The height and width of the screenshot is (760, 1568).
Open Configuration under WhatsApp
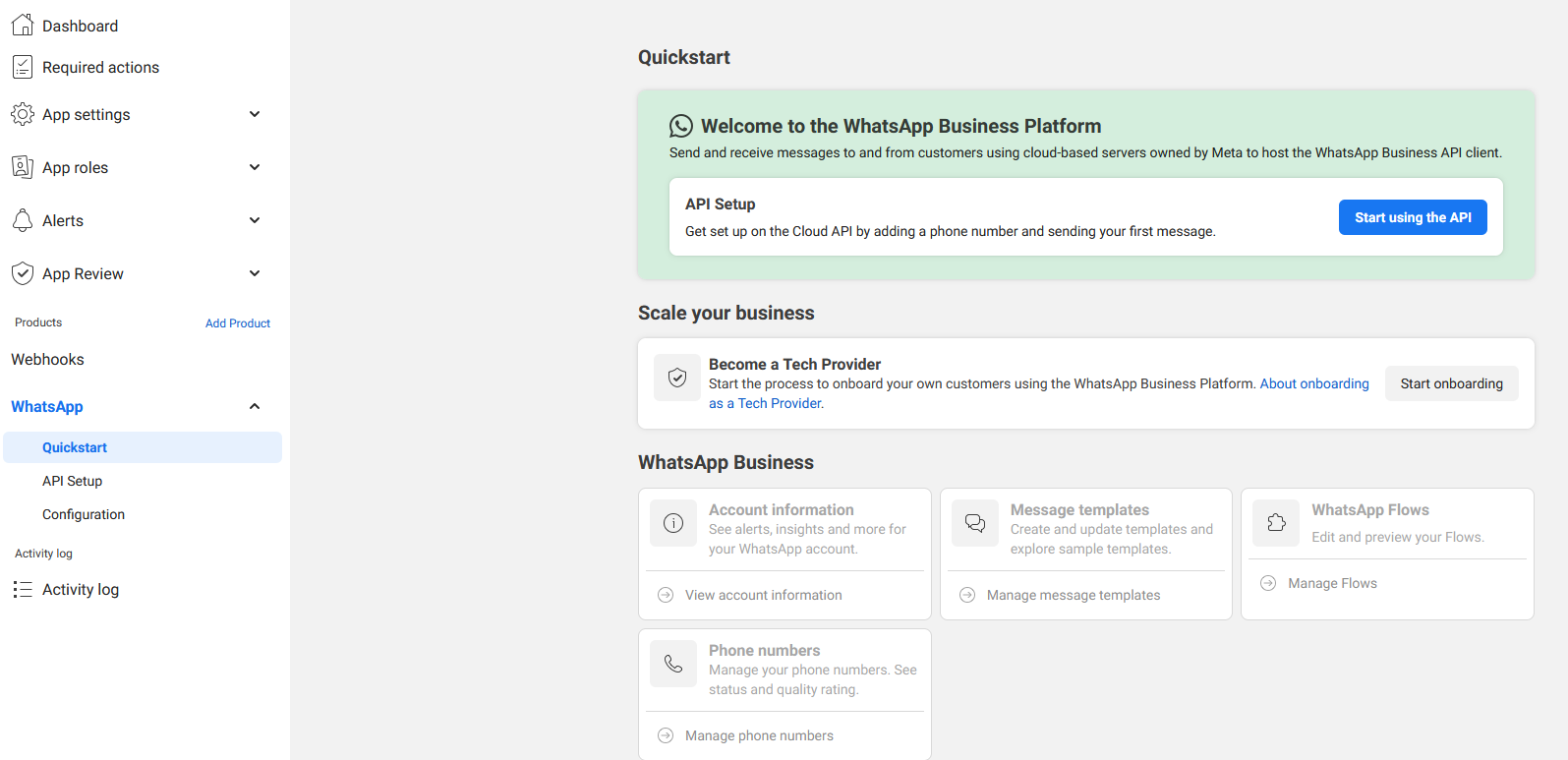pos(84,514)
